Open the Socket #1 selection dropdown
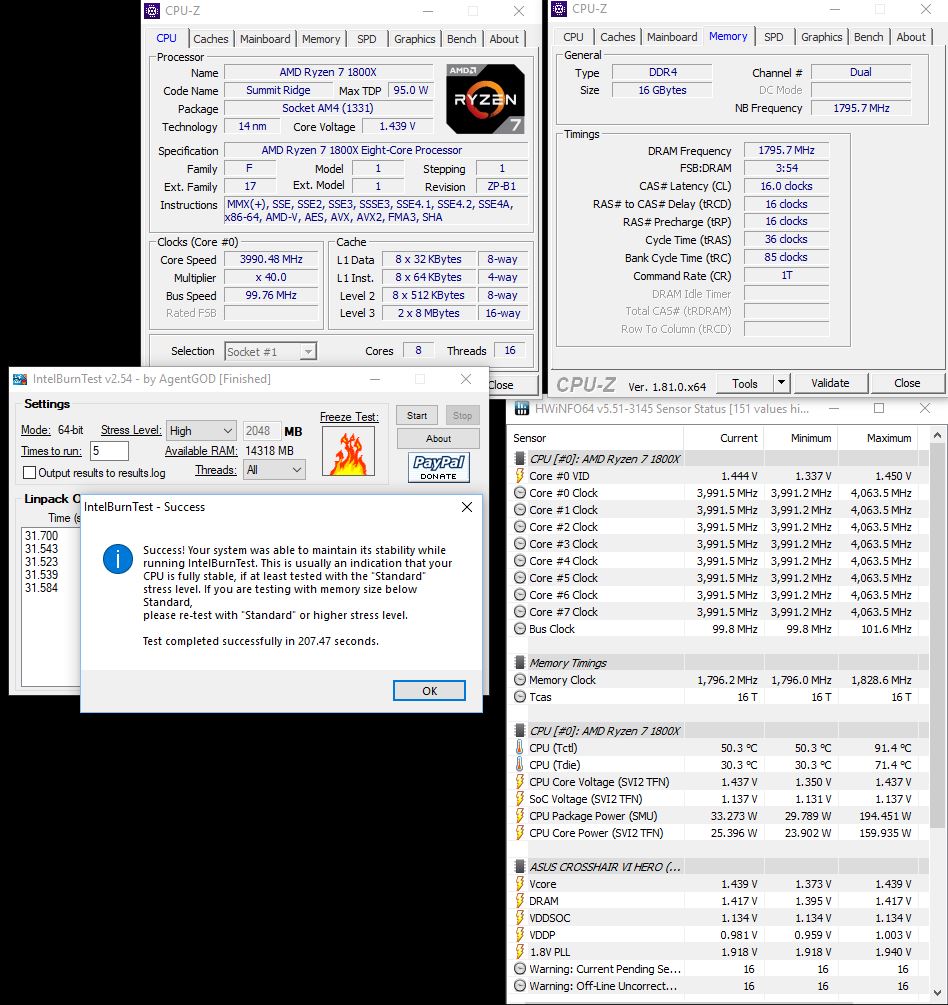948x1005 pixels. click(x=270, y=351)
